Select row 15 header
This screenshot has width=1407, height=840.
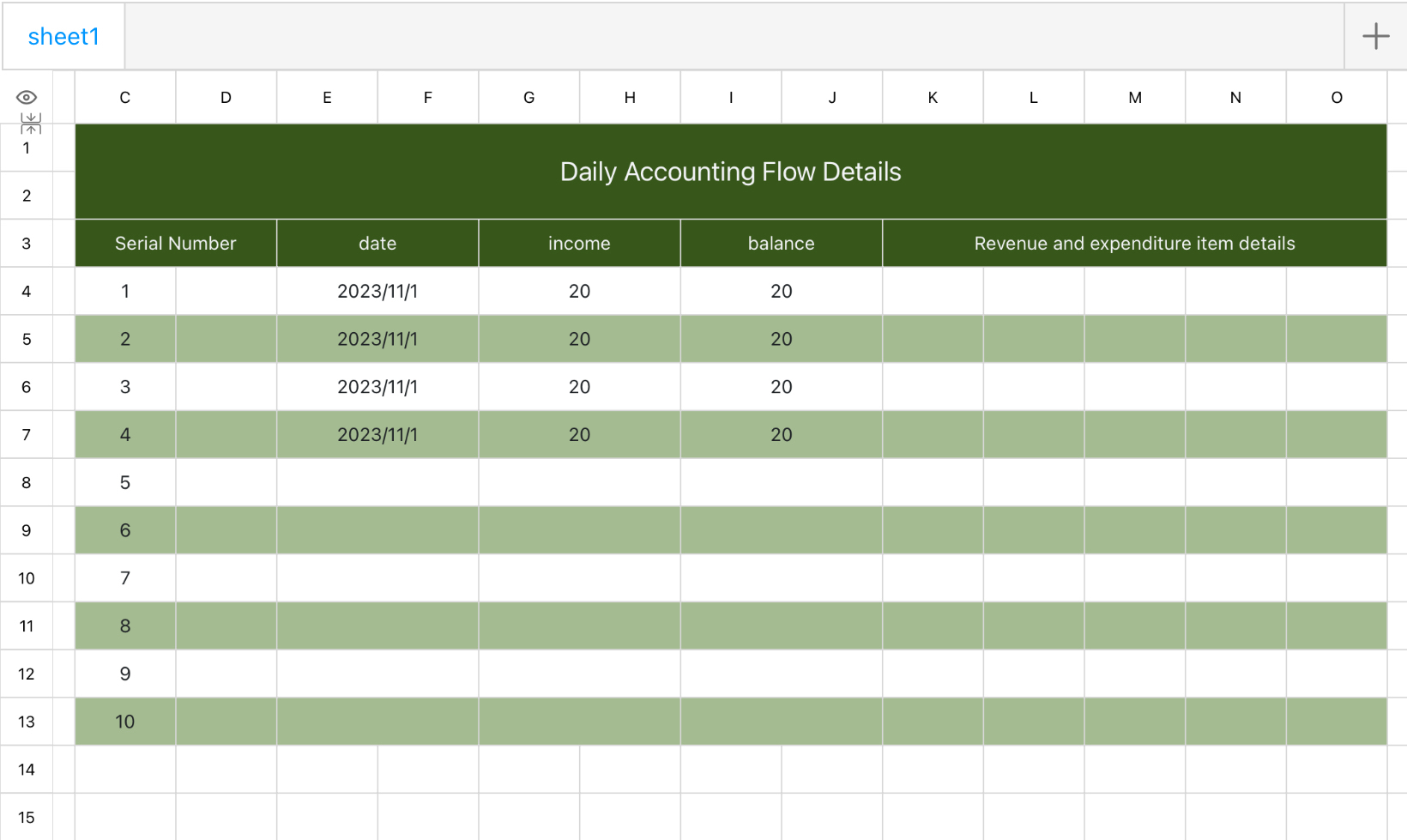pos(27,818)
